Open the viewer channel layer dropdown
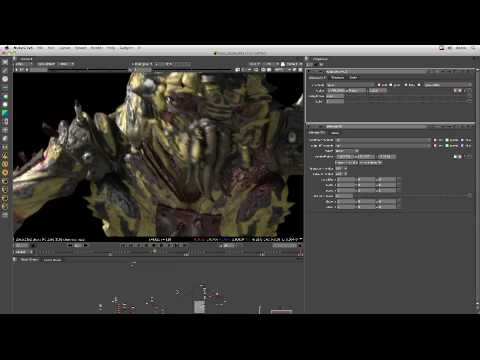The height and width of the screenshot is (360, 480). pos(25,64)
